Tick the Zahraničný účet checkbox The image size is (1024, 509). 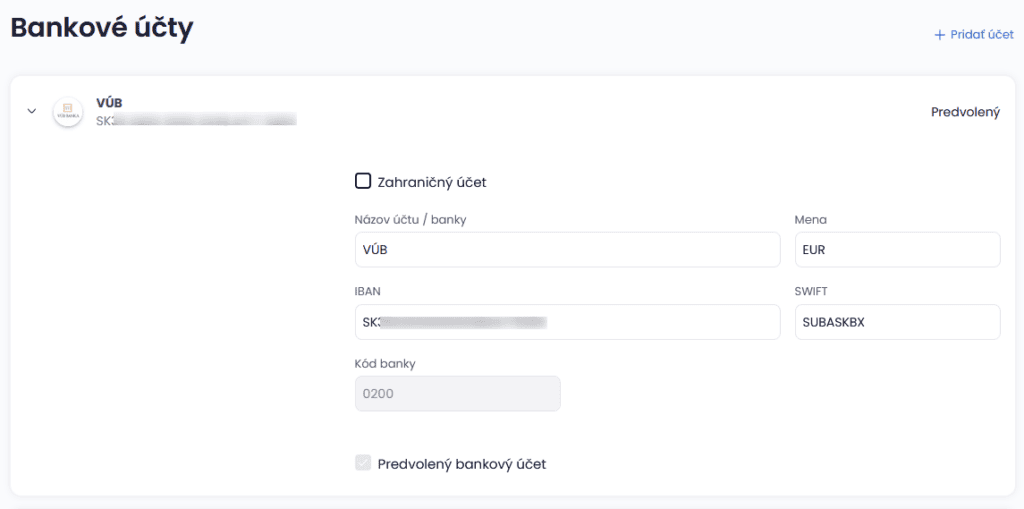click(x=363, y=181)
